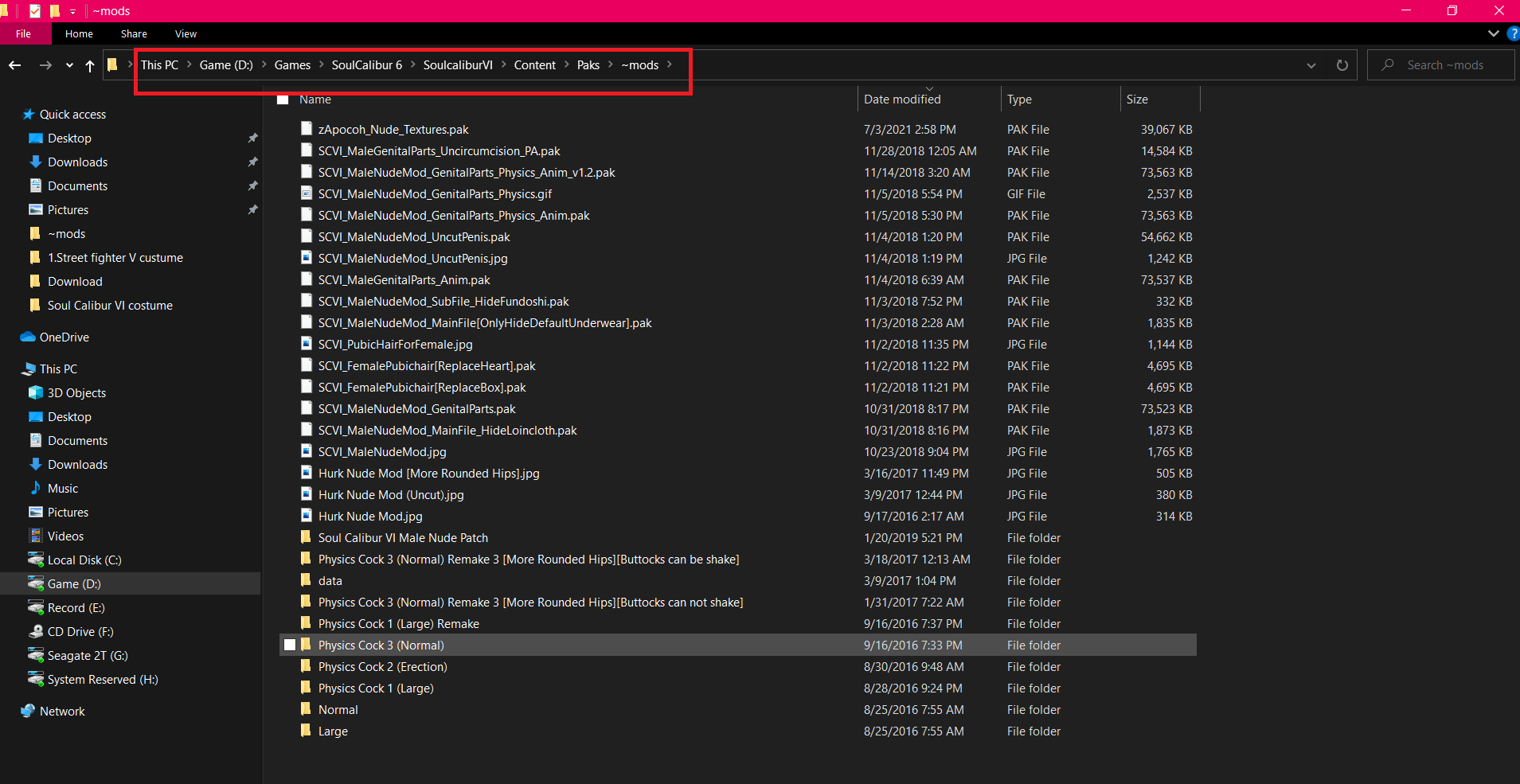Toggle the checkbox on the highlighted folder row
Screen dimensions: 1520x784
pos(290,646)
